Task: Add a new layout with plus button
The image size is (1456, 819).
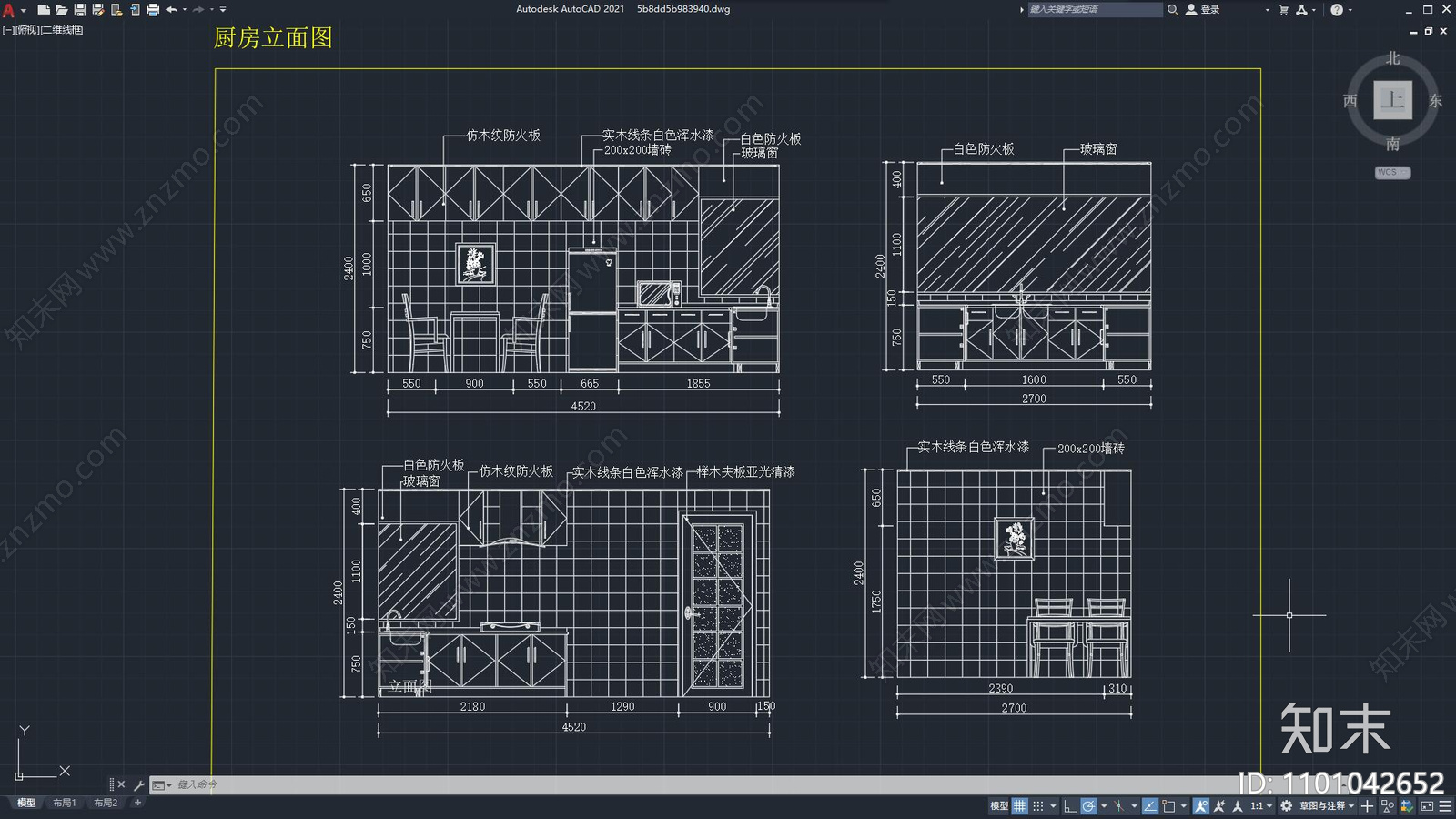Action: tap(137, 803)
